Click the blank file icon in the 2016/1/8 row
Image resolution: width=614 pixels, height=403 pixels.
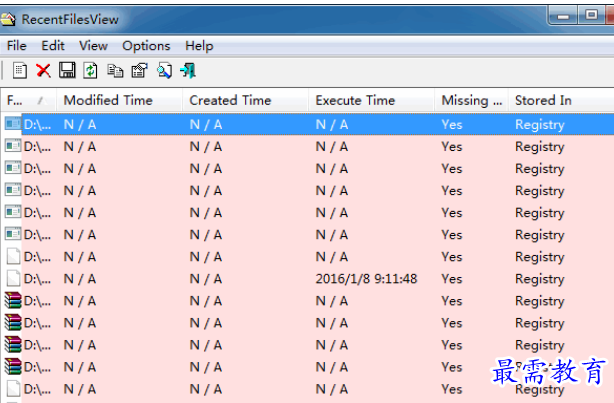pyautogui.click(x=13, y=278)
